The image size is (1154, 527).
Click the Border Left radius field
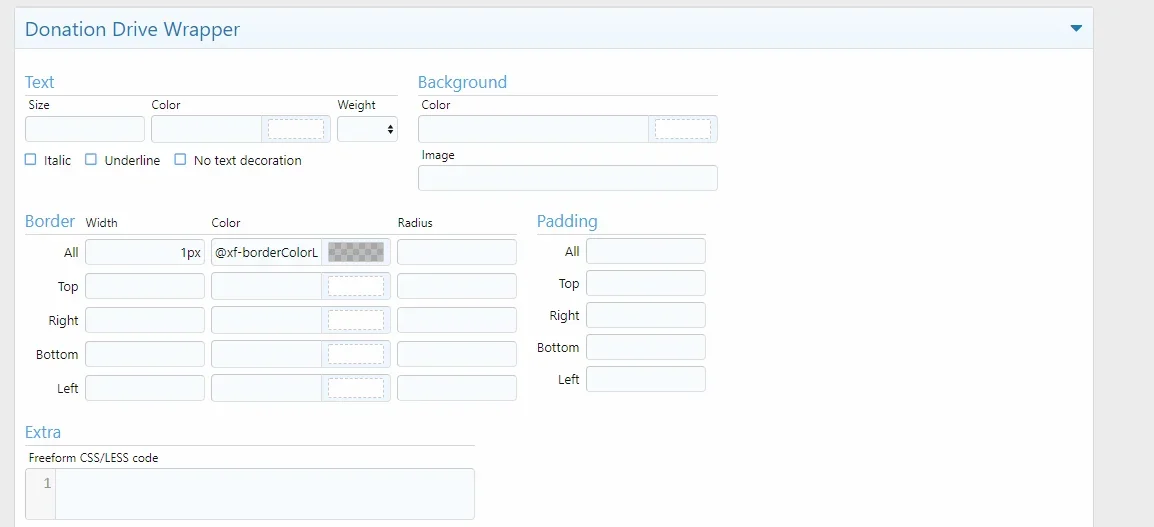pos(457,388)
